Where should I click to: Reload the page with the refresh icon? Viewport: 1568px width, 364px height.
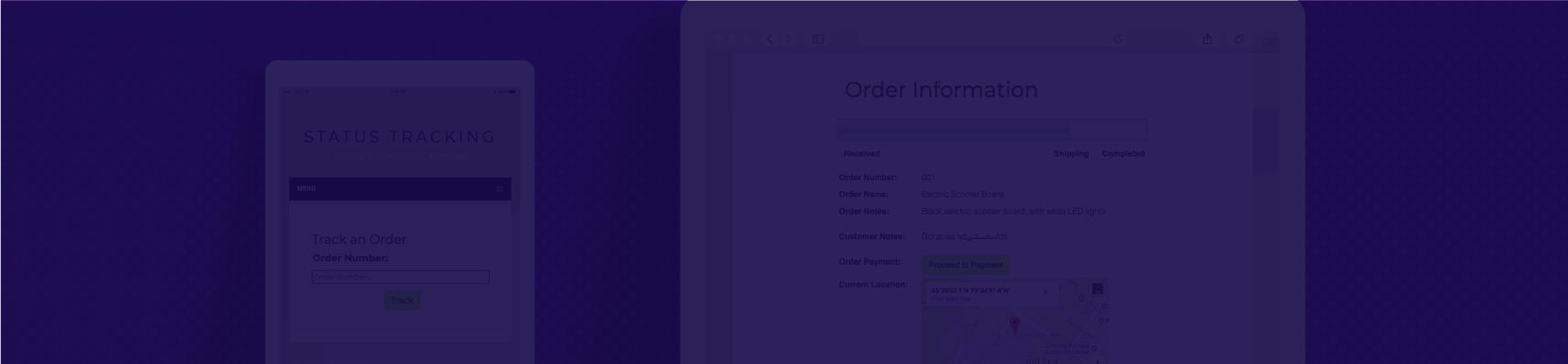(x=1118, y=40)
